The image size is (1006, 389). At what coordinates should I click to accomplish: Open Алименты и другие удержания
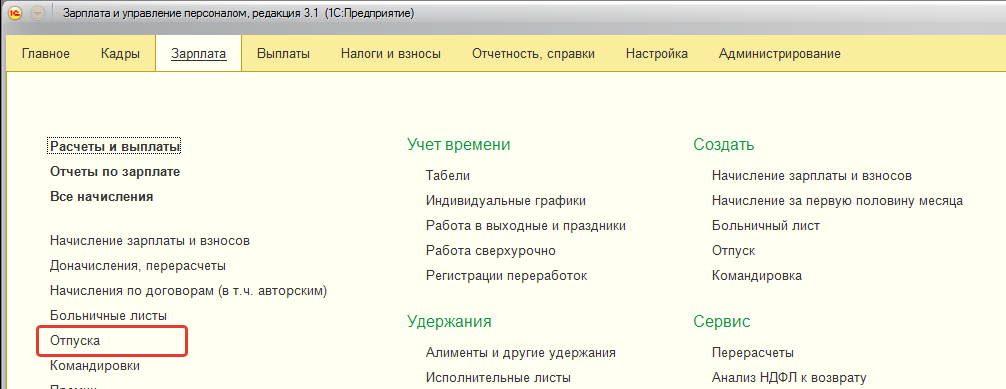pos(521,352)
